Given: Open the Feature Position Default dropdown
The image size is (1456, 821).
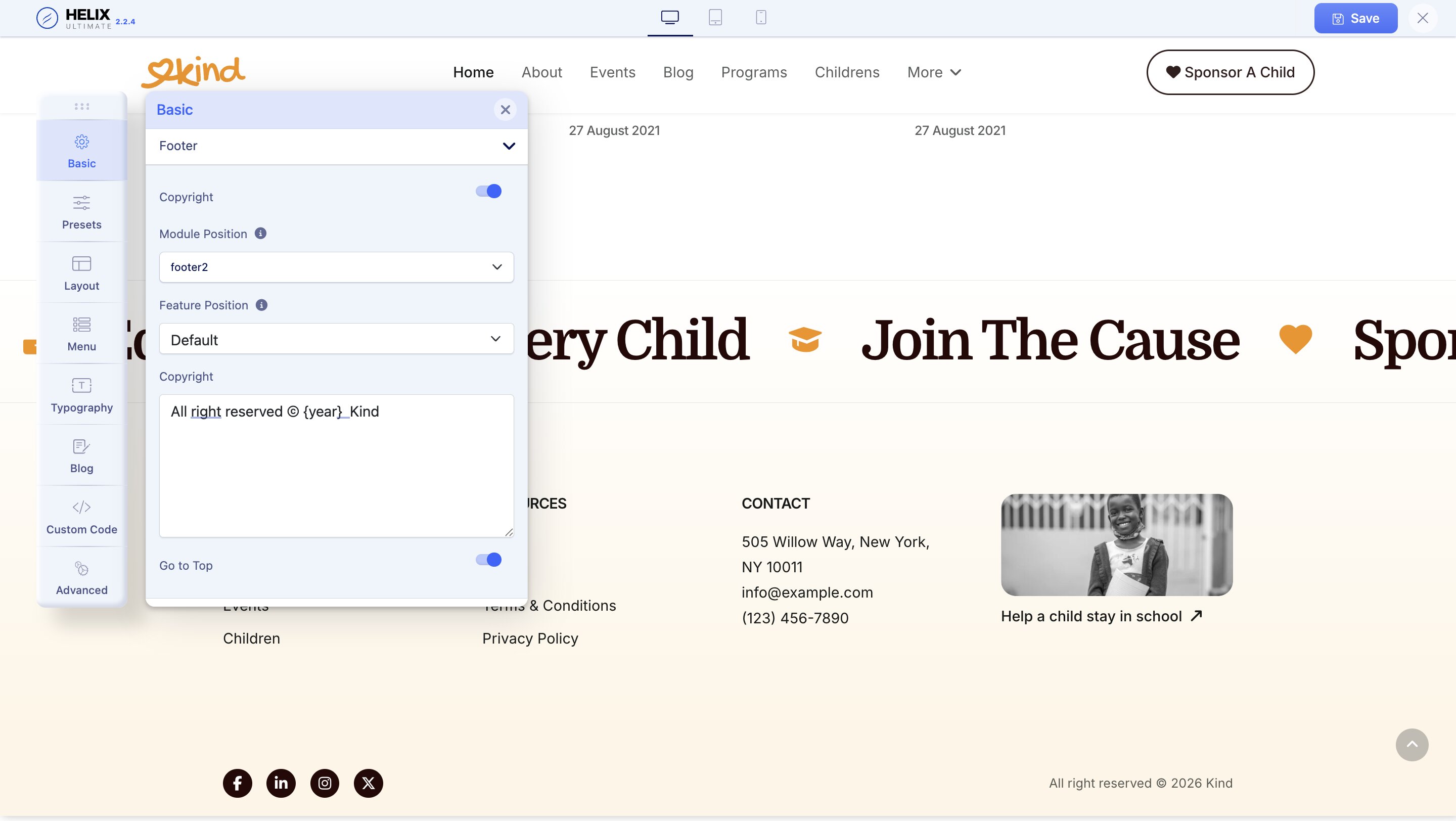Looking at the screenshot, I should (x=336, y=339).
